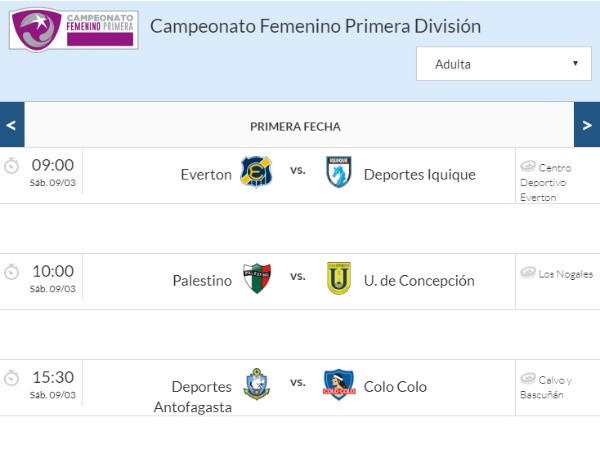The width and height of the screenshot is (600, 462).
Task: Click the stopwatch icon beside 15:30
Action: (x=11, y=378)
